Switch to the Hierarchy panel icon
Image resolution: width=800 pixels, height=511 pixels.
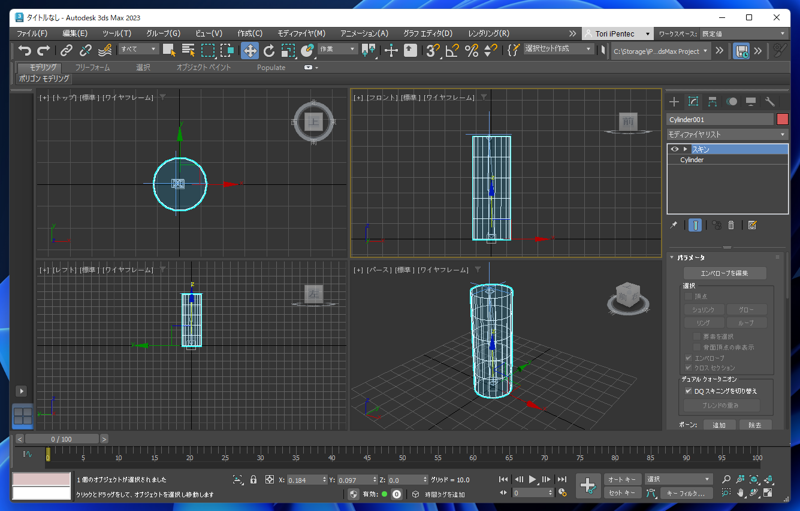712,101
